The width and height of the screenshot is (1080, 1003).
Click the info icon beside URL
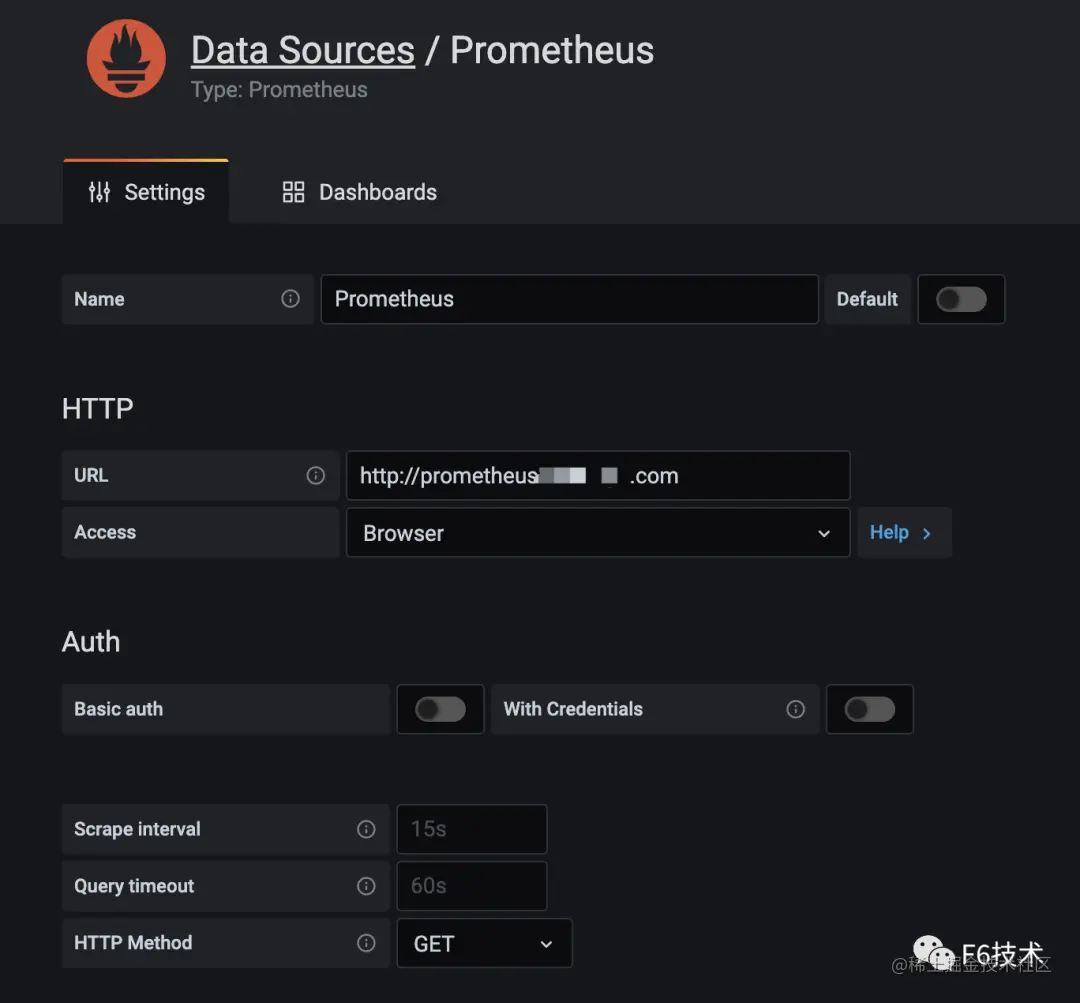coord(316,476)
